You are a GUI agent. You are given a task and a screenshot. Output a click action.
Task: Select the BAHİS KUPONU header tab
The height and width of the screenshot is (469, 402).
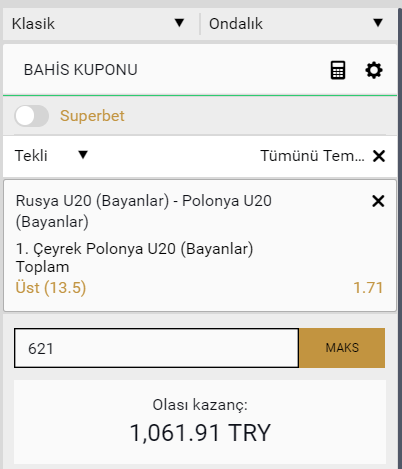point(81,70)
